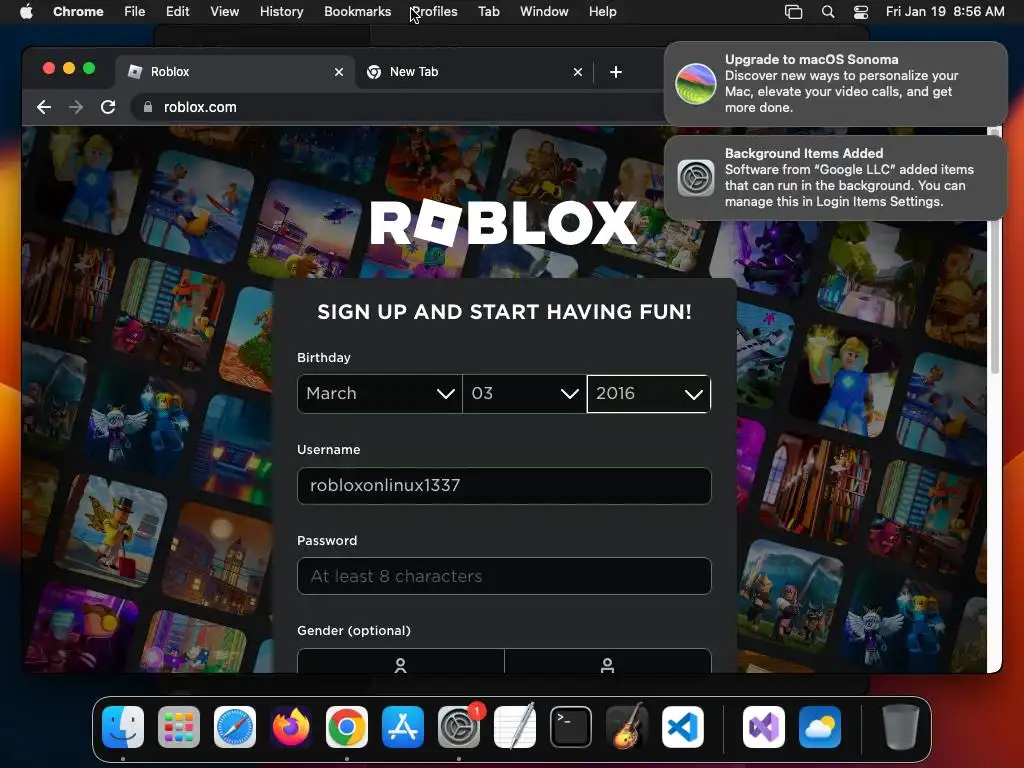The width and height of the screenshot is (1024, 768).
Task: Select the male gender option
Action: coord(608,662)
